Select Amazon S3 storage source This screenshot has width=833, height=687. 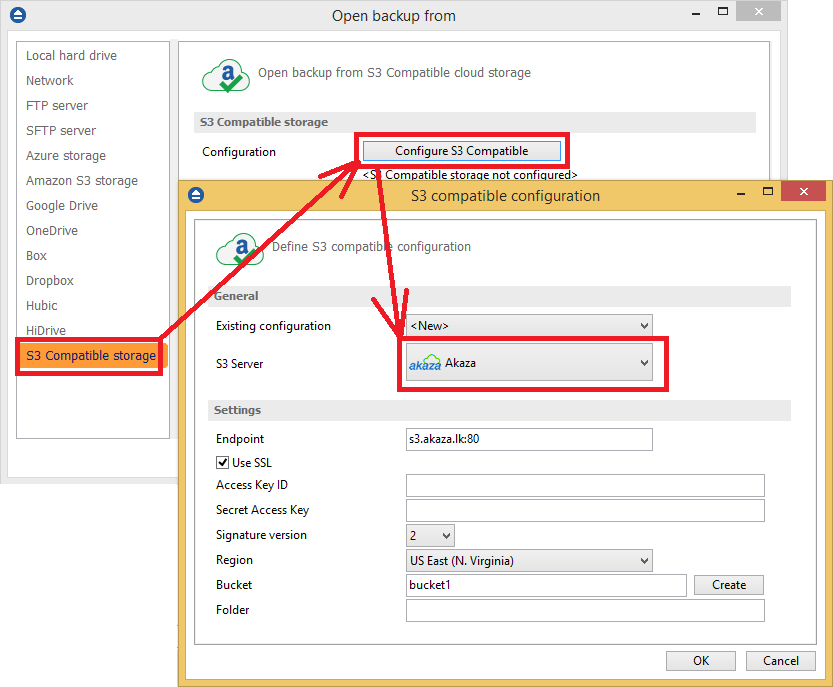[82, 181]
